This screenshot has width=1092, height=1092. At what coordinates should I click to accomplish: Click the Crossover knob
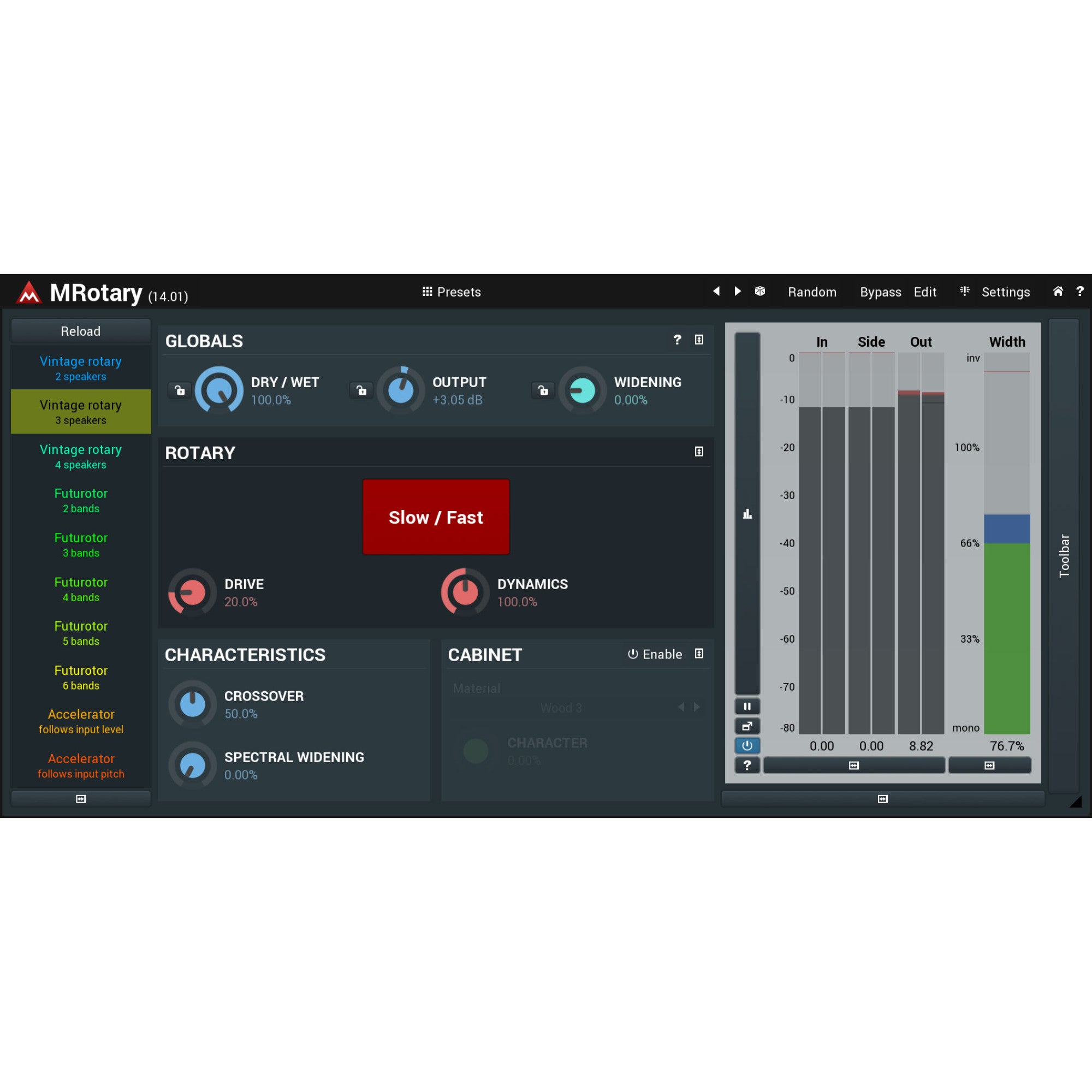(x=192, y=704)
